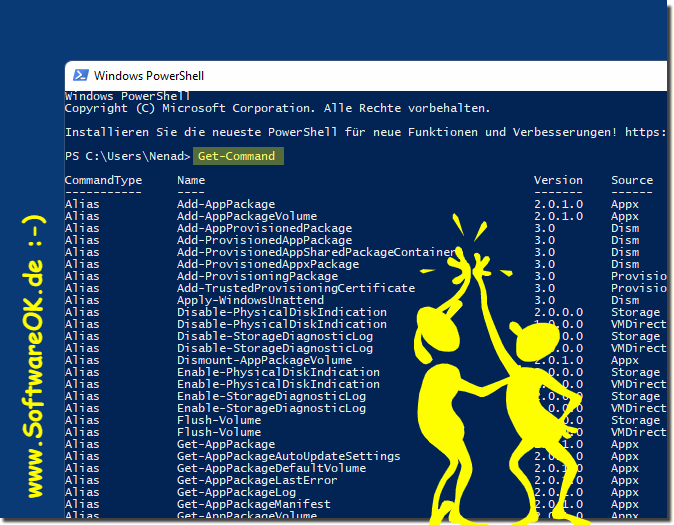
Task: Click Appx source in the Get-AppPackageLog row
Action: 625,492
